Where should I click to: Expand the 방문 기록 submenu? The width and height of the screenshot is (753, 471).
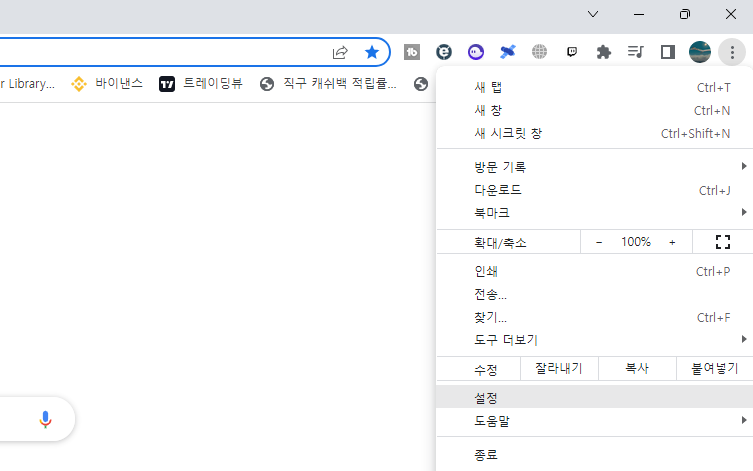pos(595,167)
